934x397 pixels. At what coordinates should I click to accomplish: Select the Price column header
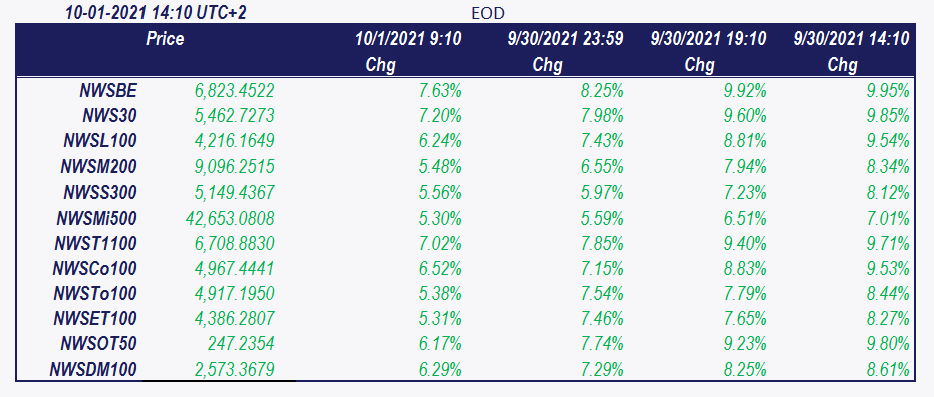(x=165, y=39)
